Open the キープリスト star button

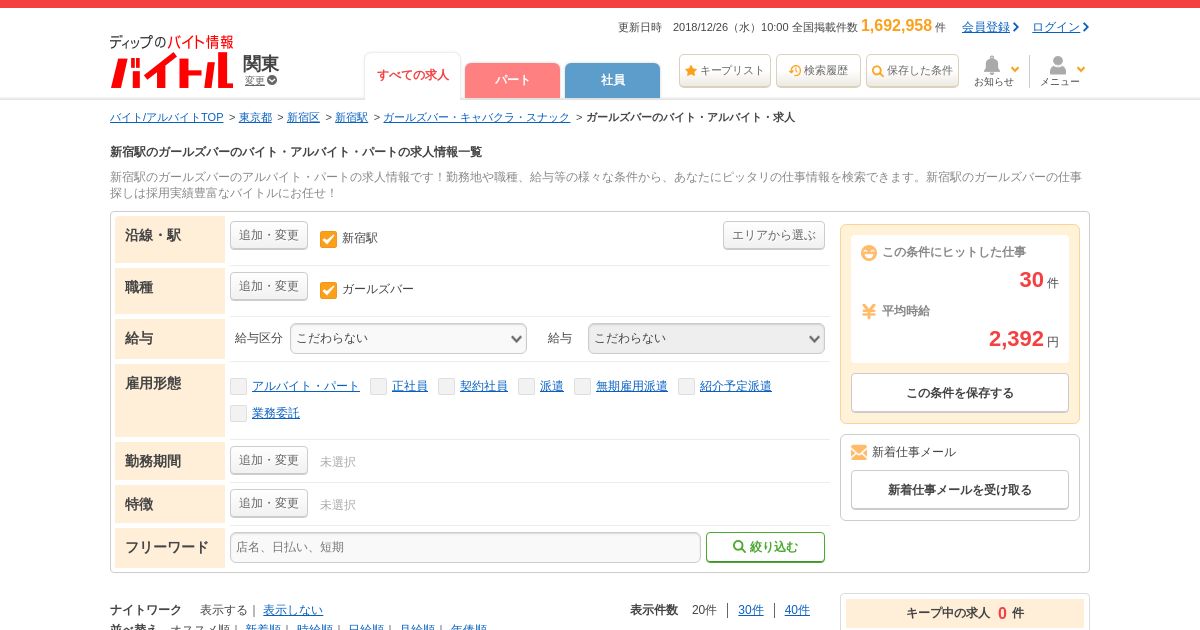pos(725,71)
